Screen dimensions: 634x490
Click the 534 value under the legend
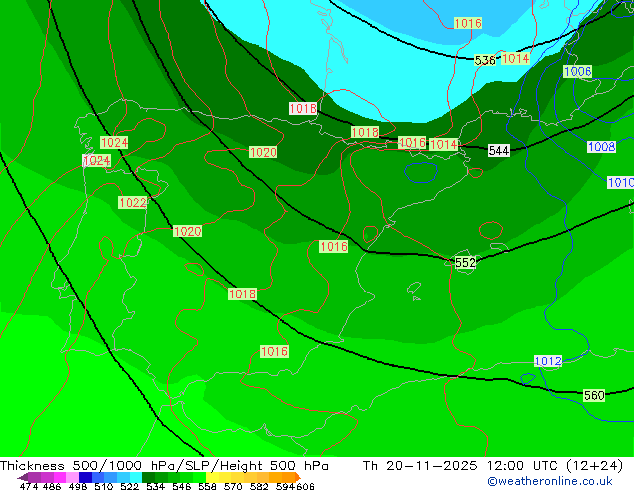[155, 486]
